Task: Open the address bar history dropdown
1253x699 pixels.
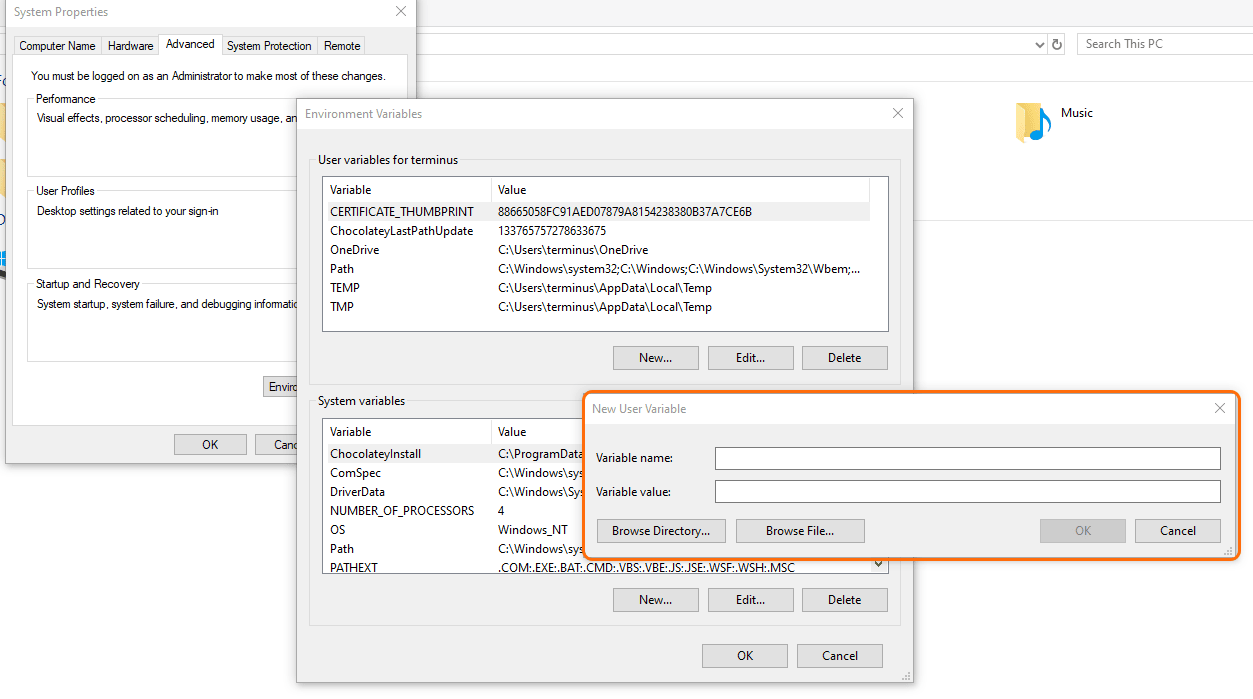Action: coord(1039,43)
